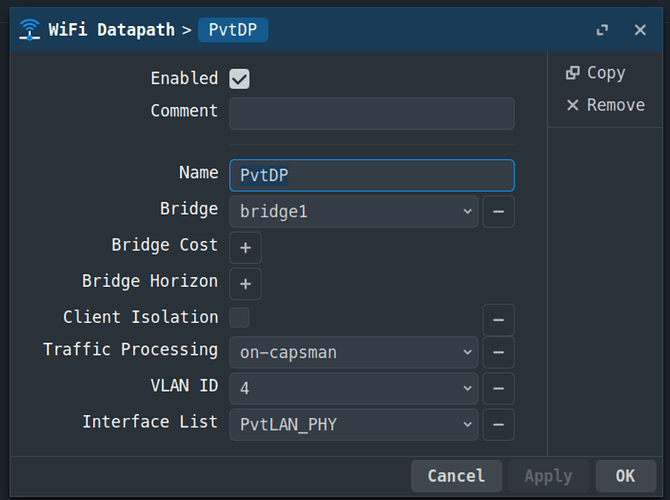Click the plus button for Bridge Horizon

click(x=245, y=284)
